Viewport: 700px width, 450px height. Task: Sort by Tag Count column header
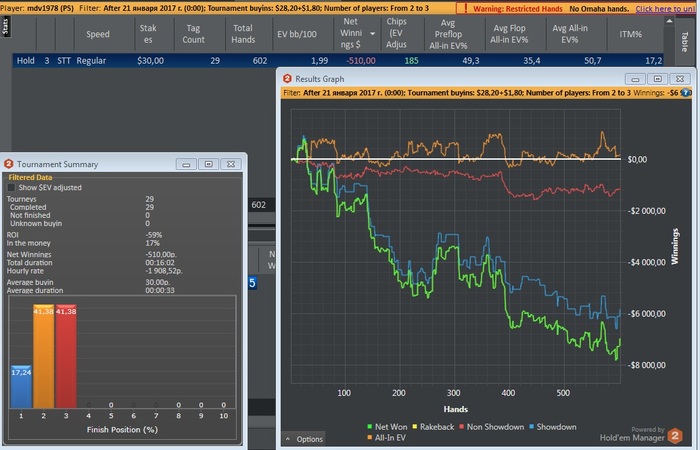(x=193, y=34)
